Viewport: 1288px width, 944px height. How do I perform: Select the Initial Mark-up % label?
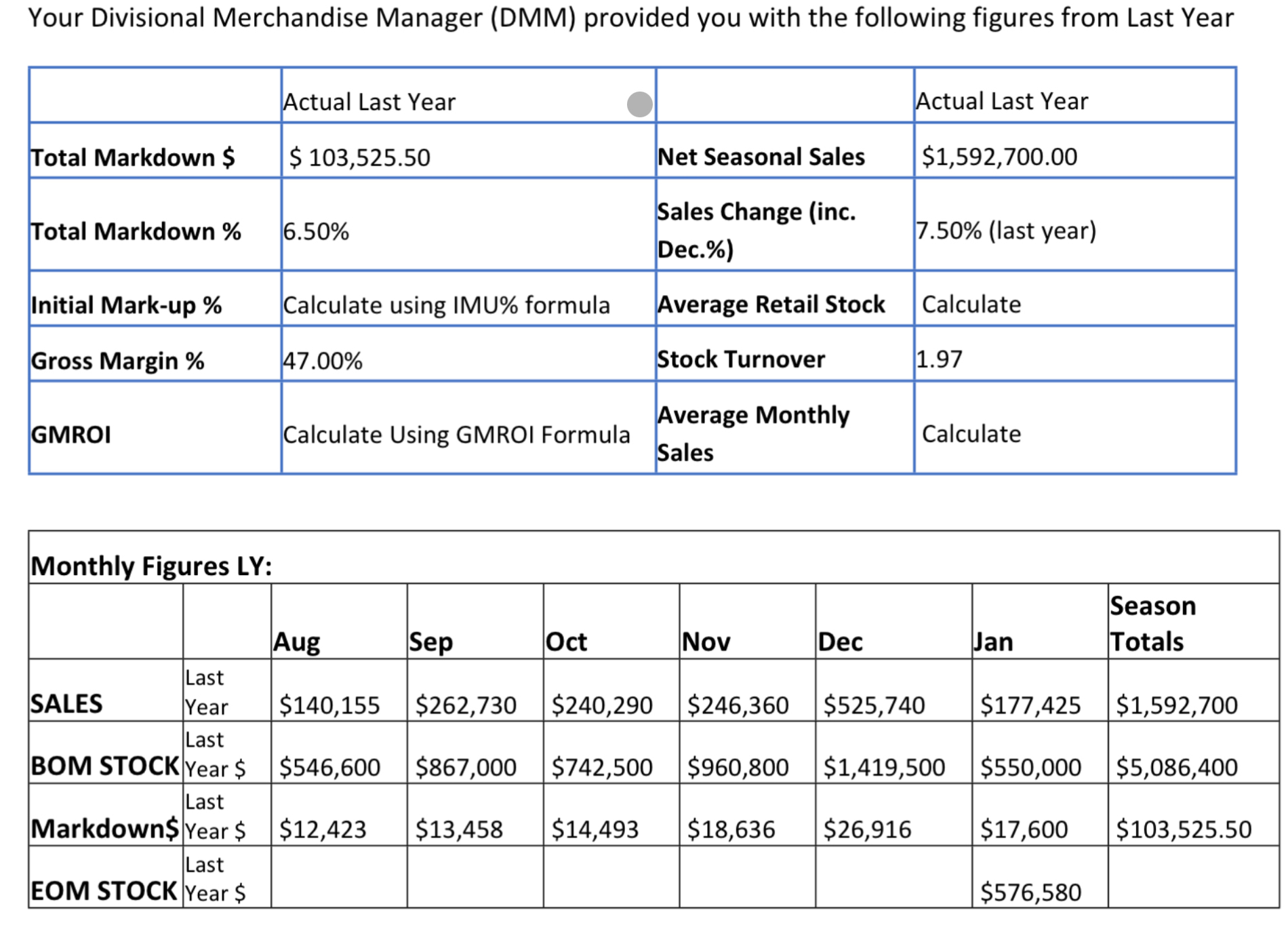click(x=127, y=304)
